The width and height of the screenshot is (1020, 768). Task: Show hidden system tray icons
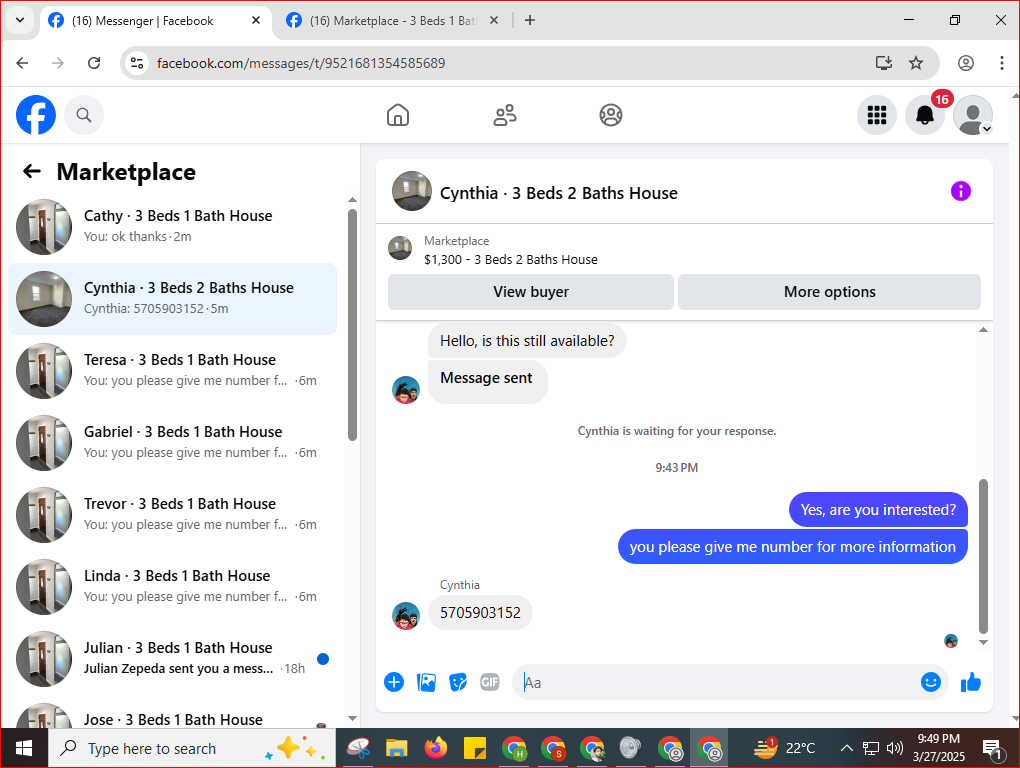(846, 748)
